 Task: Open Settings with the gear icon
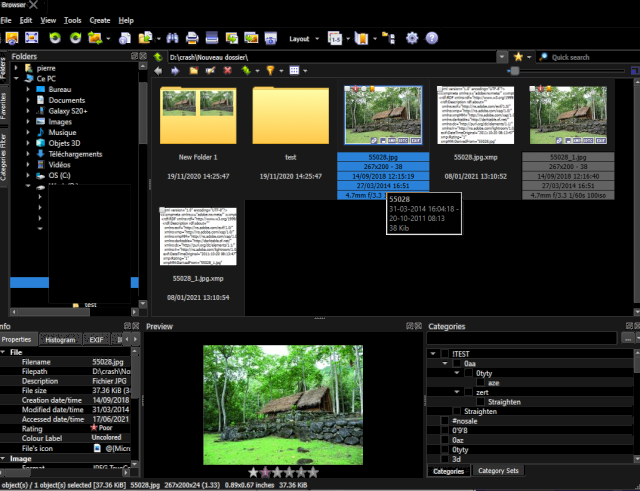(412, 38)
